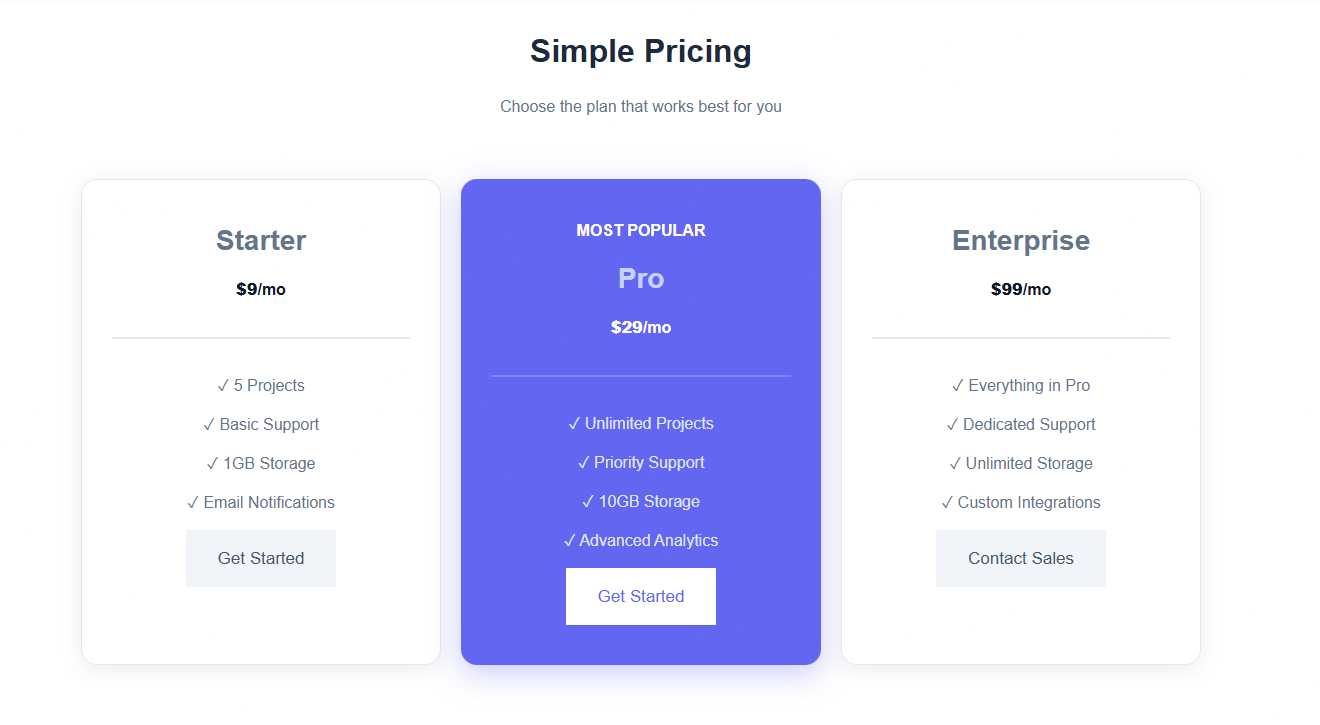Click the Advanced Analytics checkmark item
This screenshot has height=725, width=1320.
coord(641,540)
